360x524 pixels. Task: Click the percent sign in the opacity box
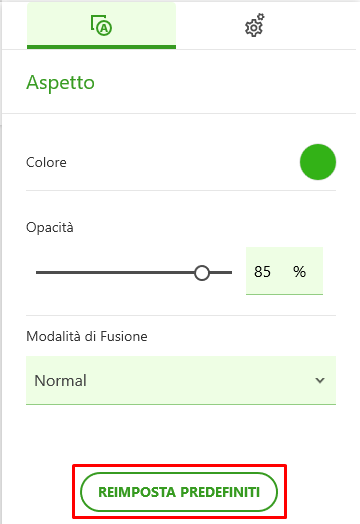[299, 272]
